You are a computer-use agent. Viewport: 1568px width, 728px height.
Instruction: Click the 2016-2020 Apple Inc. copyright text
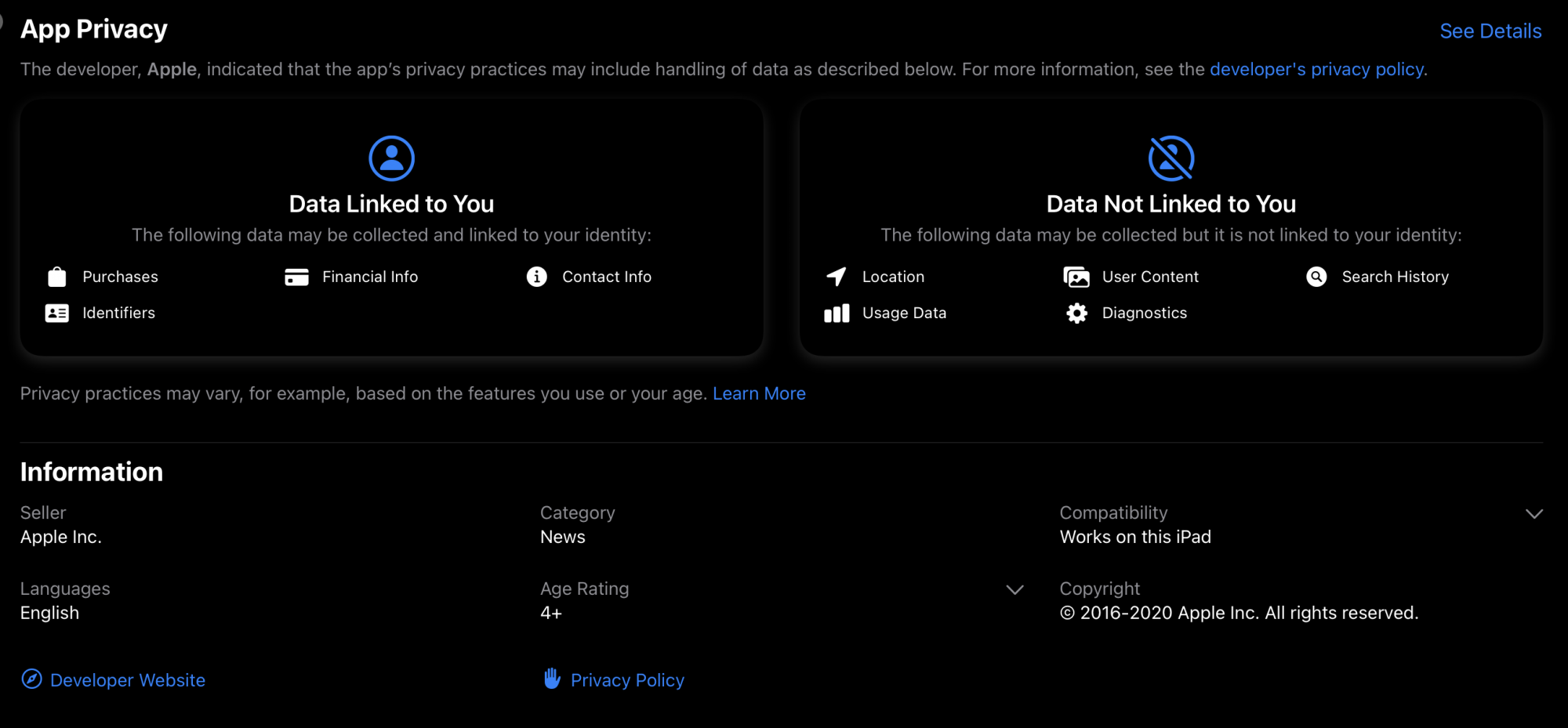pos(1239,613)
